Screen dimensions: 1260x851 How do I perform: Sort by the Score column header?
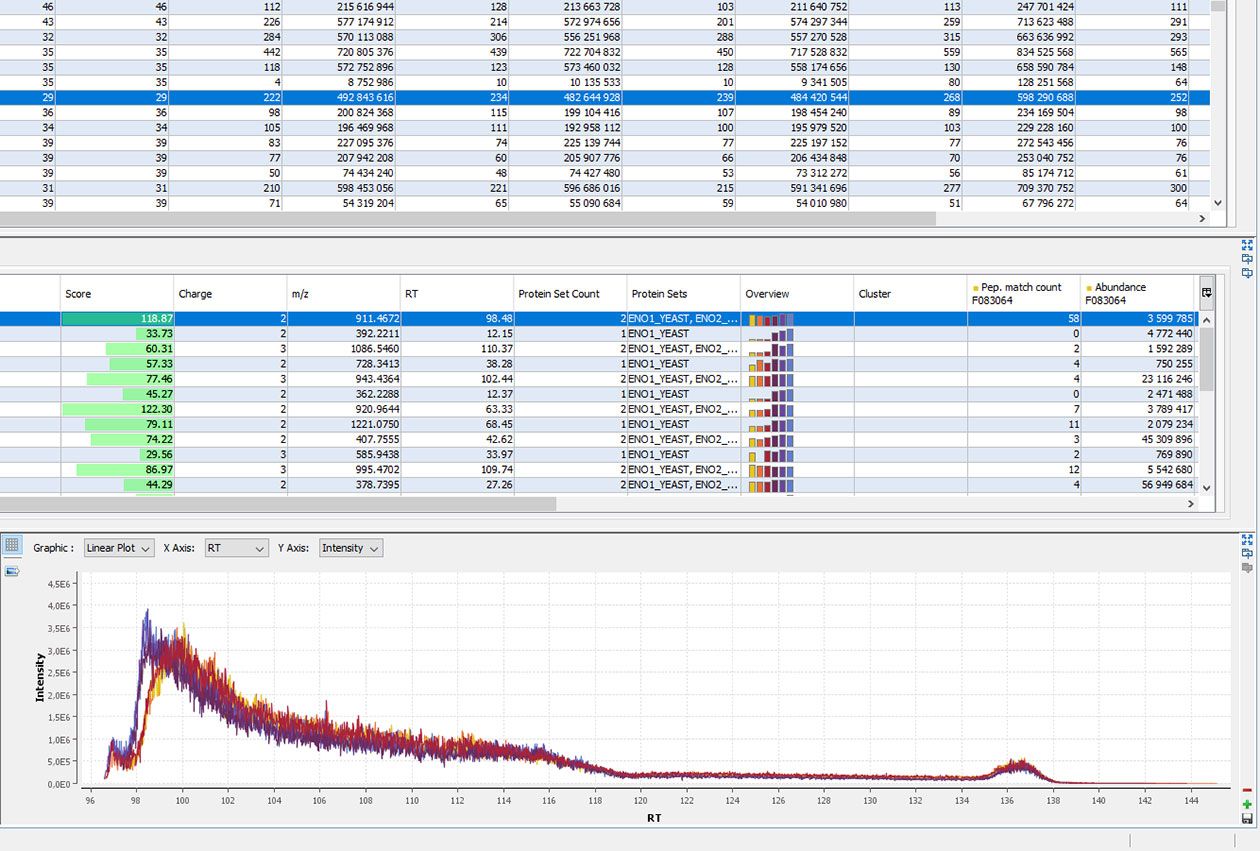pyautogui.click(x=117, y=294)
